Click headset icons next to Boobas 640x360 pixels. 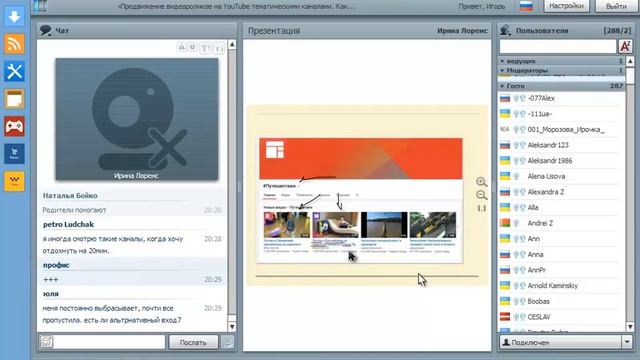(x=519, y=301)
